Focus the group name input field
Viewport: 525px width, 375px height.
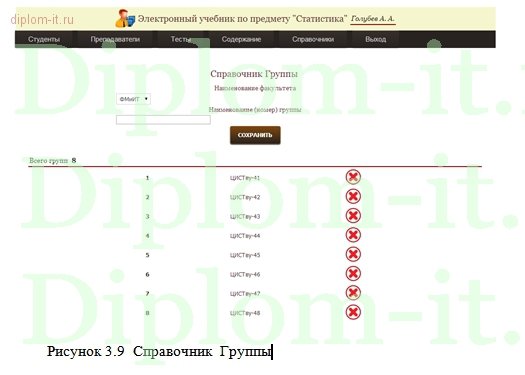coord(163,120)
